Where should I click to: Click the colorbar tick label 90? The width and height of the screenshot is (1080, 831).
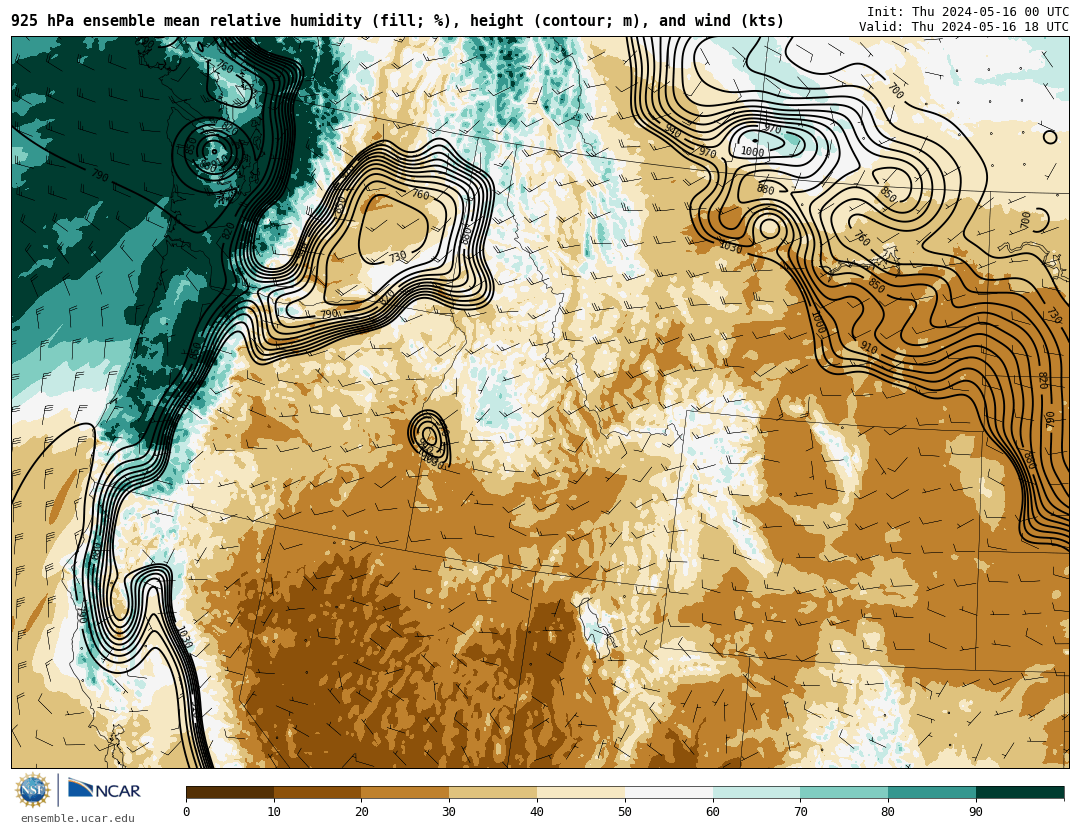976,812
